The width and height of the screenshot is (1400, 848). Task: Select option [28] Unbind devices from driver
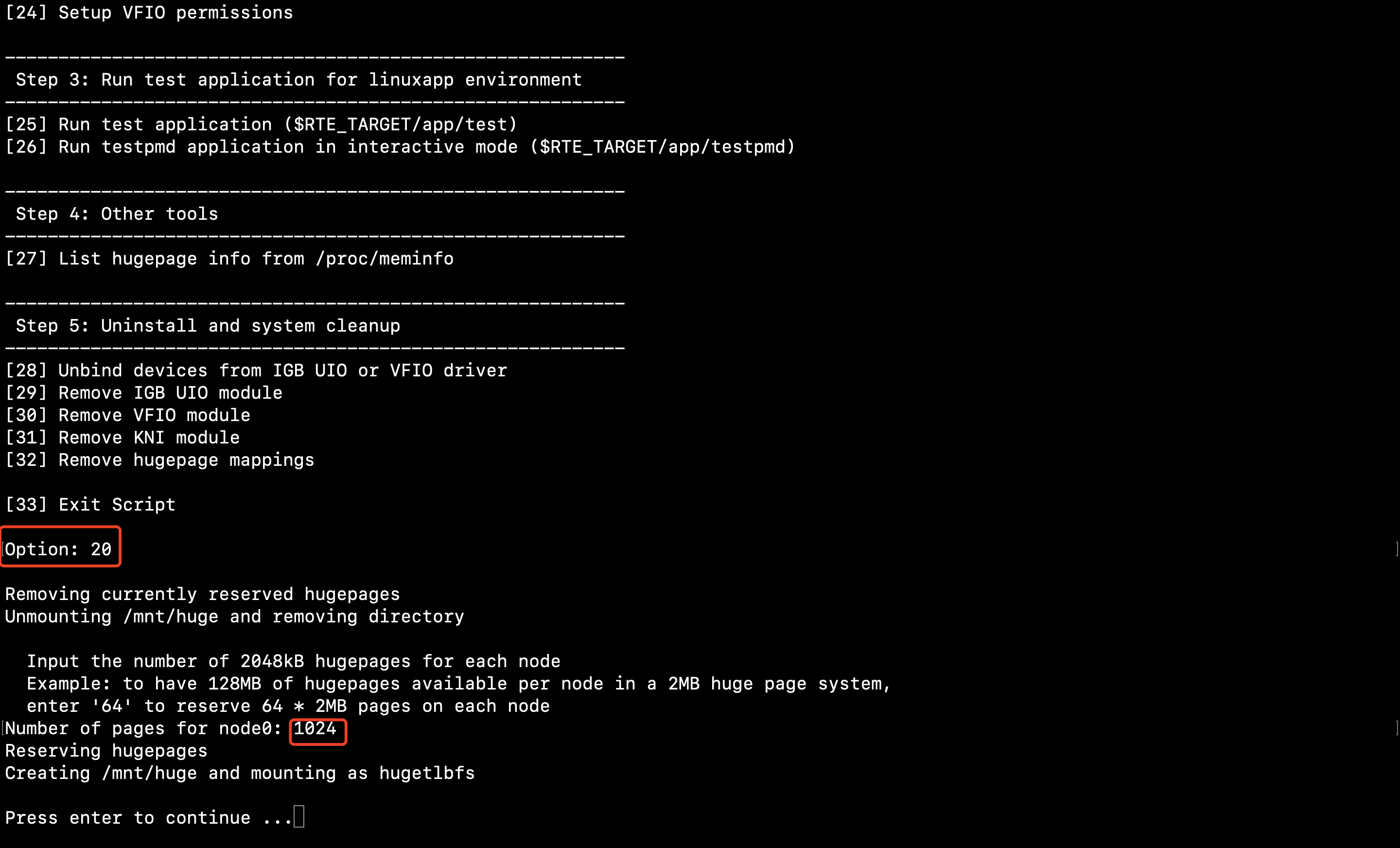[256, 371]
